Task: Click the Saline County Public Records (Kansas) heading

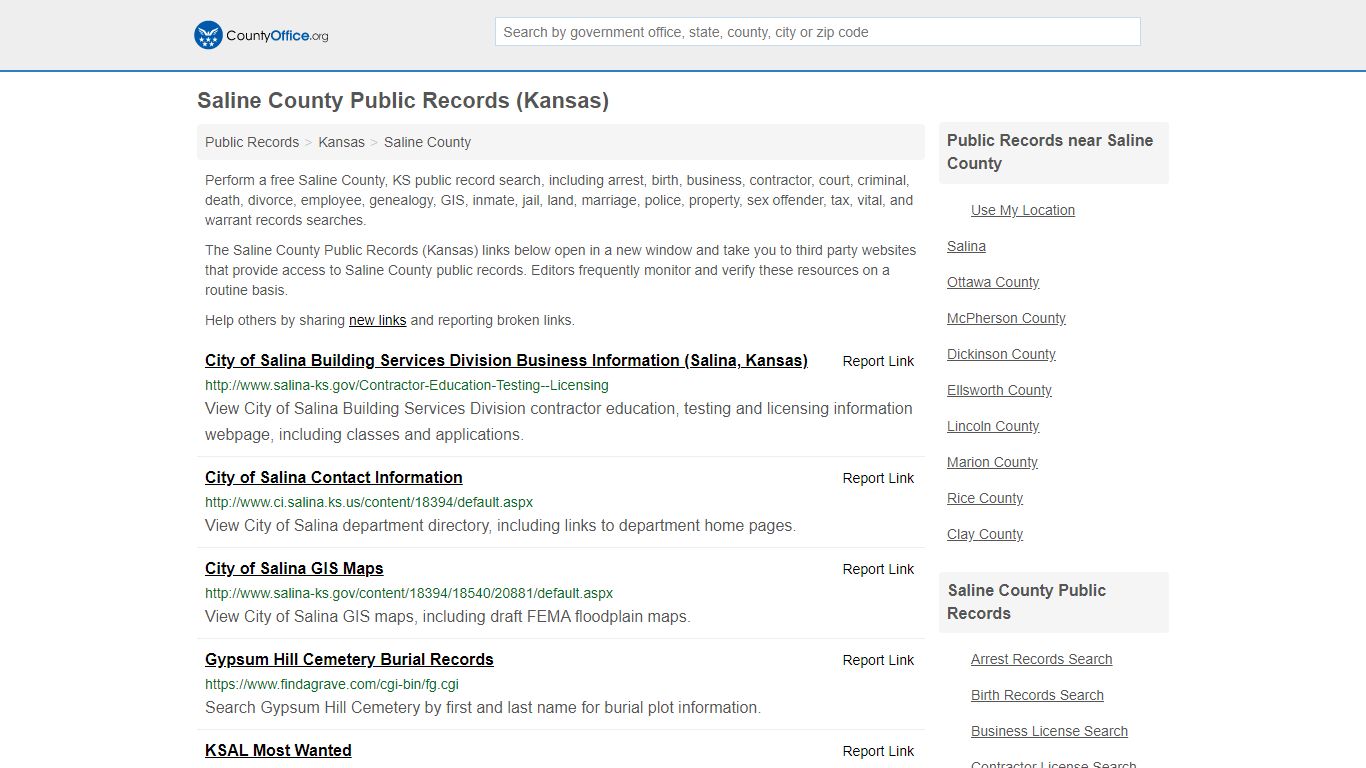Action: [x=403, y=100]
